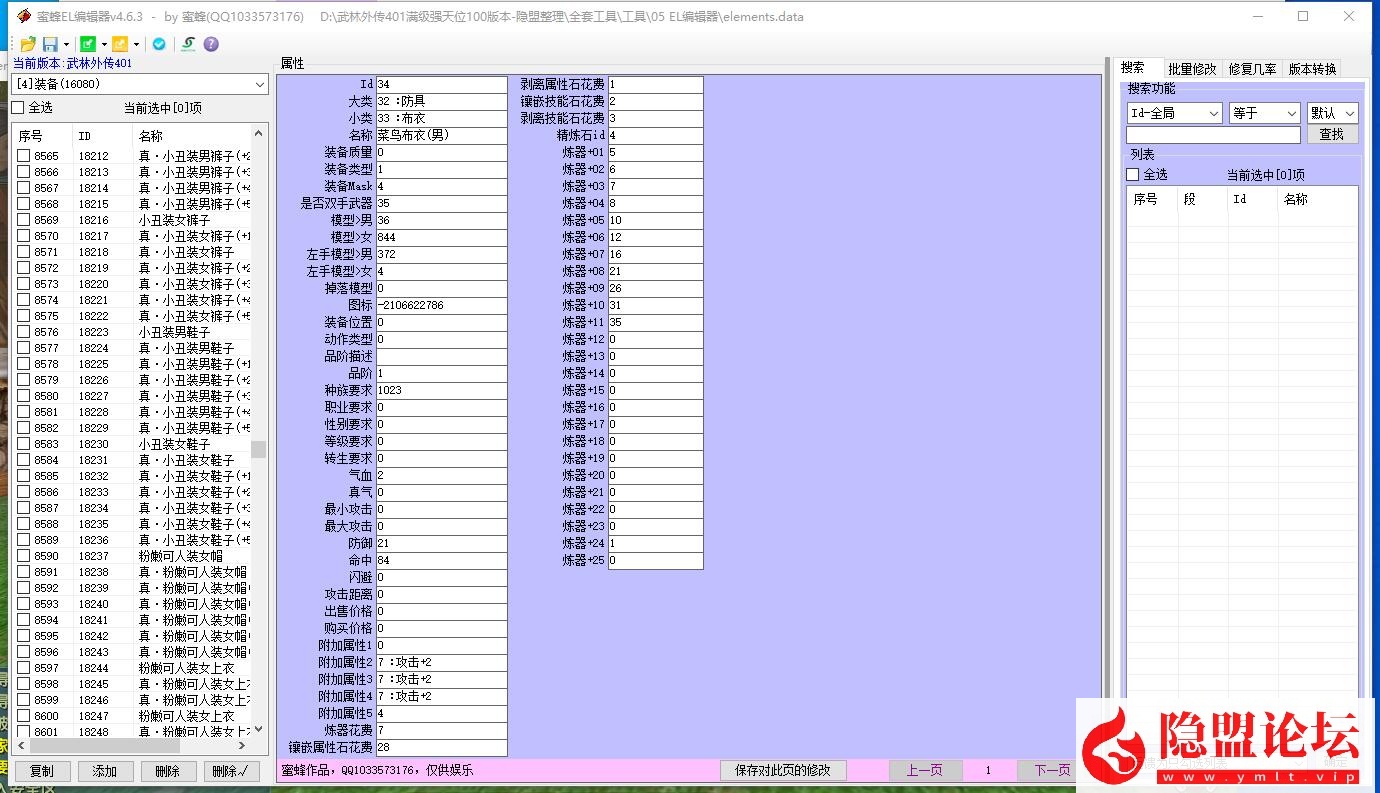Click the open file folder icon
The image size is (1380, 793).
[28, 44]
